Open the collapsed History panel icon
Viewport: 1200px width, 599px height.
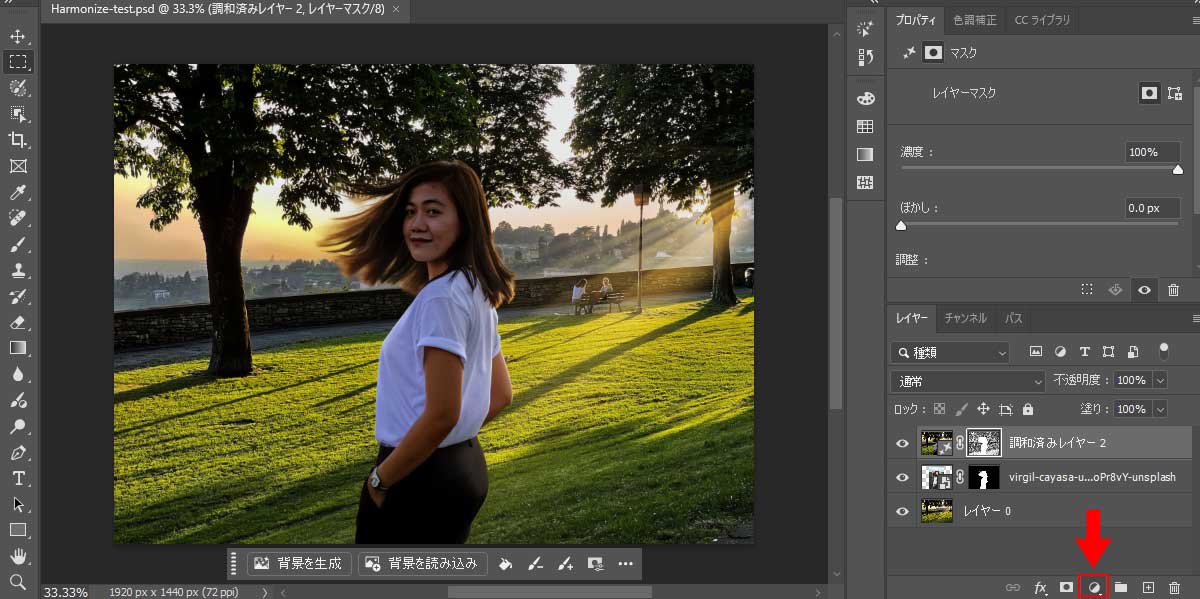(x=865, y=58)
